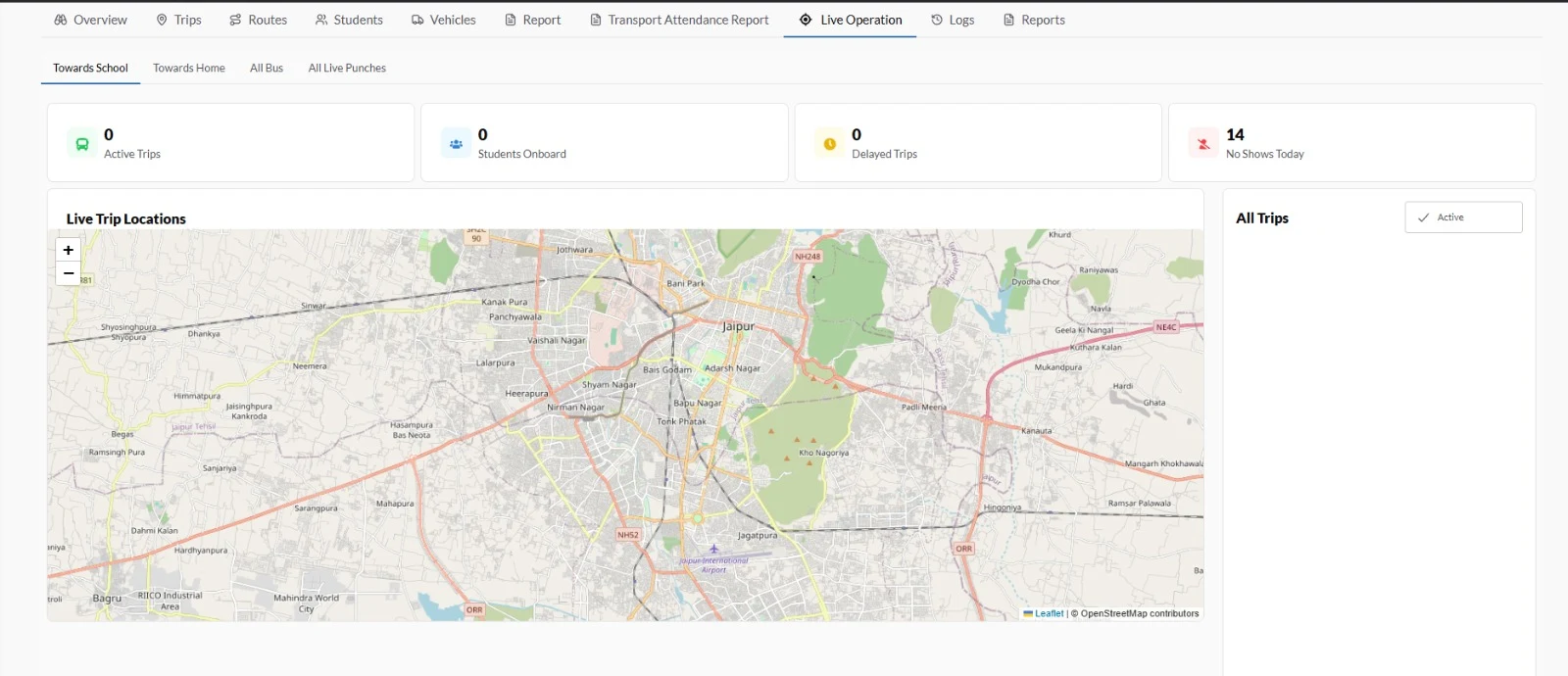Image resolution: width=1568 pixels, height=676 pixels.
Task: Open the Reports tab
Action: [x=1034, y=20]
